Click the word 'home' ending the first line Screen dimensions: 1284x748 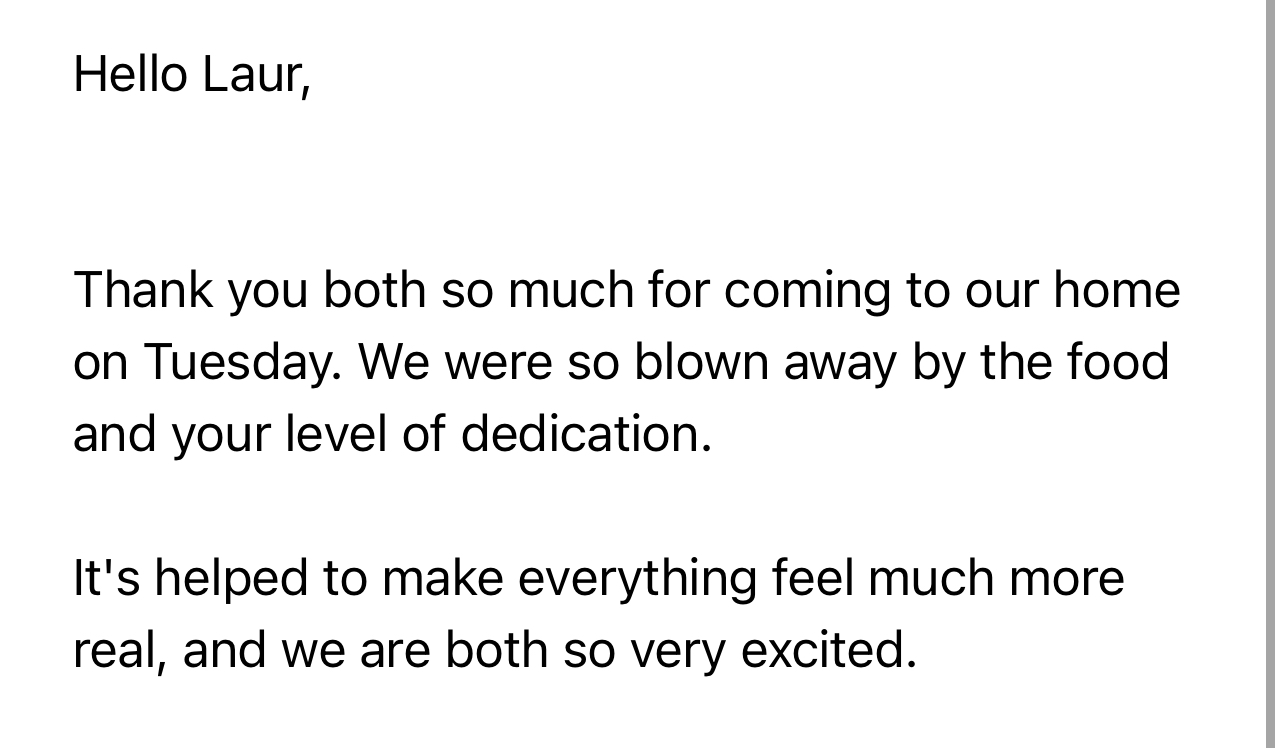[x=1116, y=290]
